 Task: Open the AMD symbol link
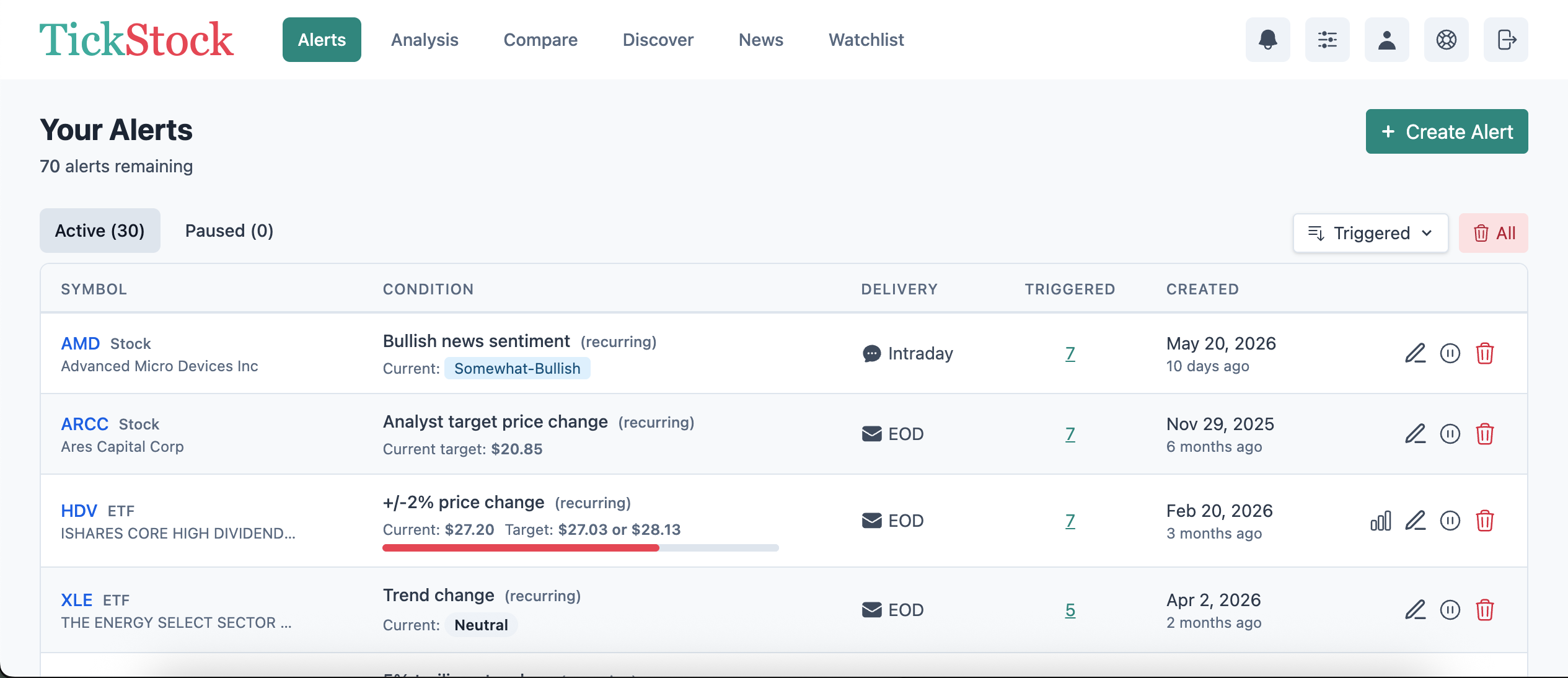point(80,343)
